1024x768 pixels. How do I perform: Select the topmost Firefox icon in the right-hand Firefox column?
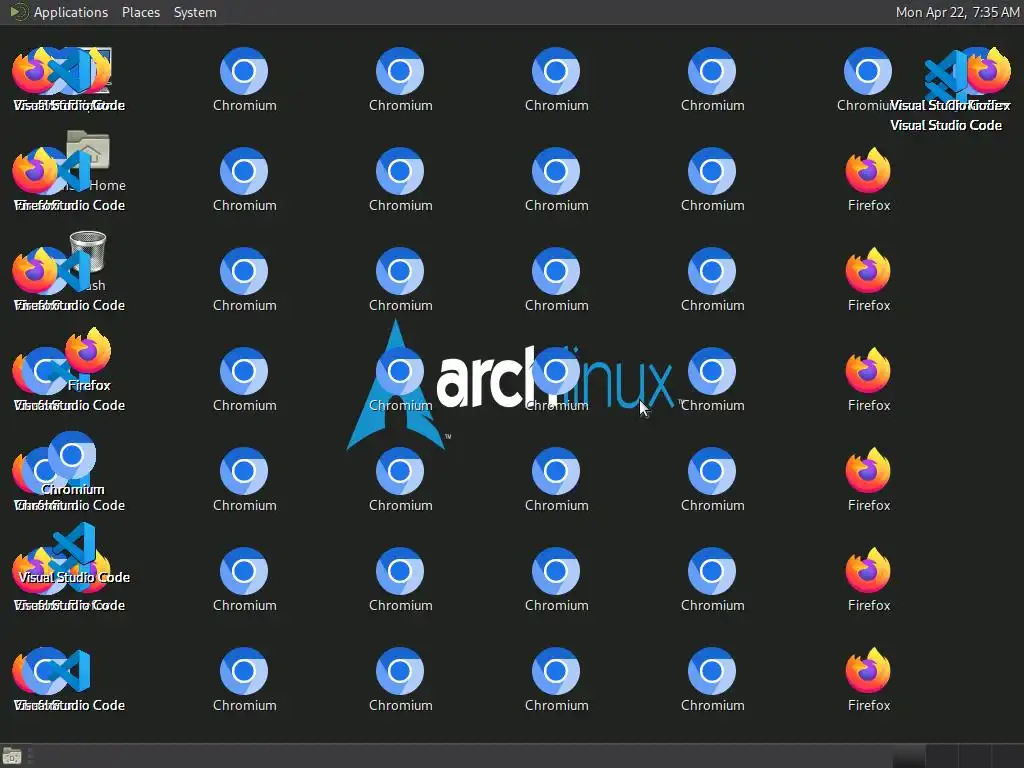pos(868,171)
